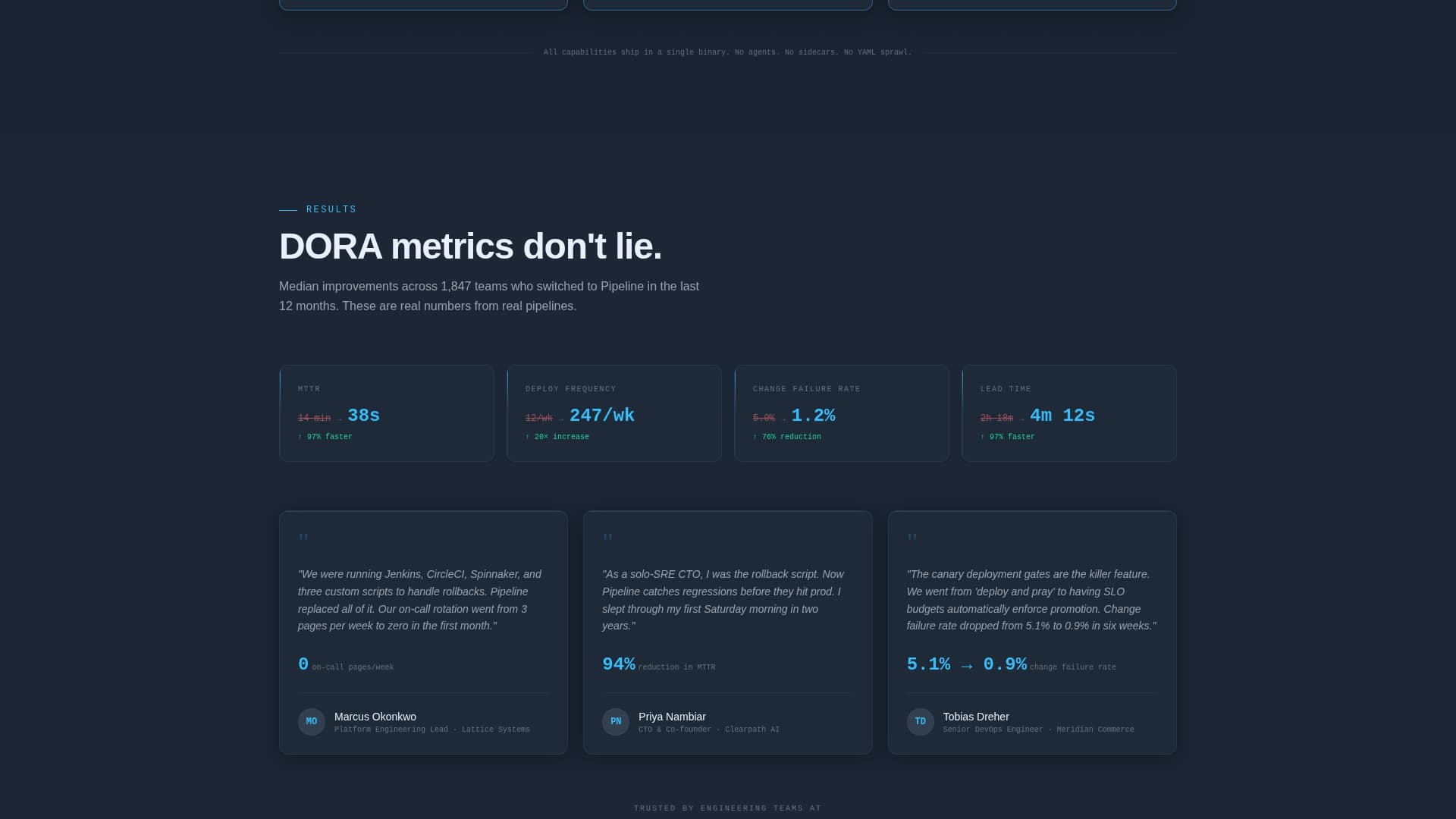The image size is (1456, 819).
Task: Click the 0 on-call pages/week stat
Action: 346,664
